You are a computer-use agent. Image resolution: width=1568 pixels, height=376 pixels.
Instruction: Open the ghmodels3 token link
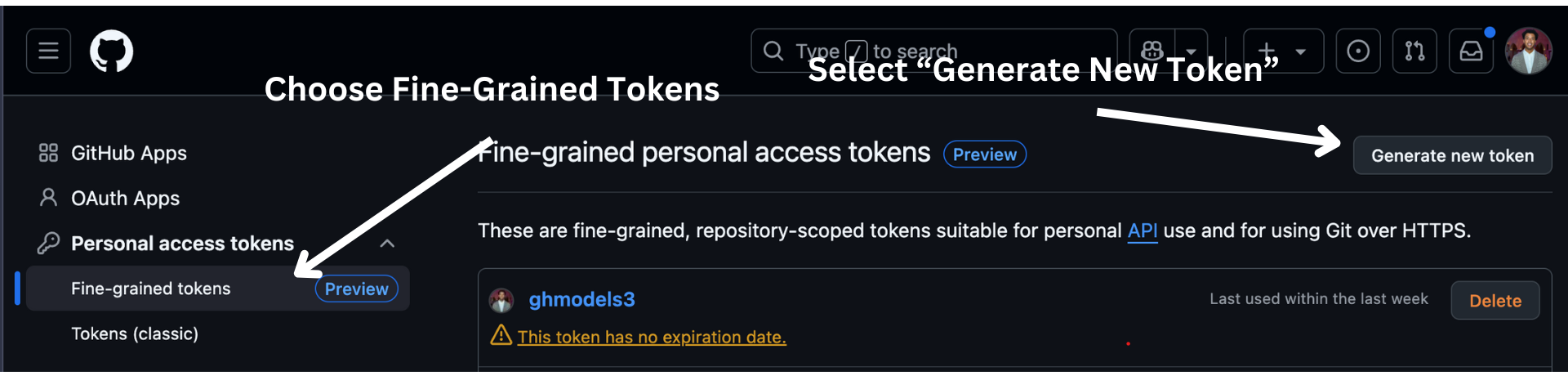581,300
